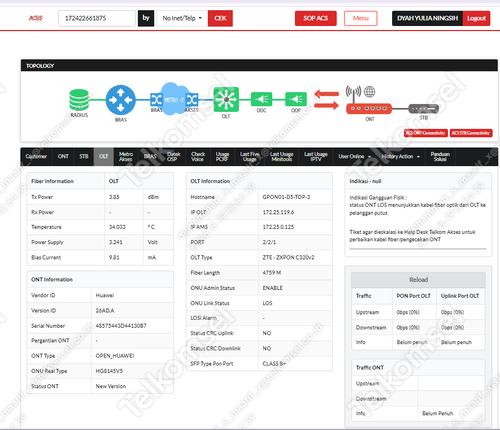Select the OLT tab

coord(104,156)
